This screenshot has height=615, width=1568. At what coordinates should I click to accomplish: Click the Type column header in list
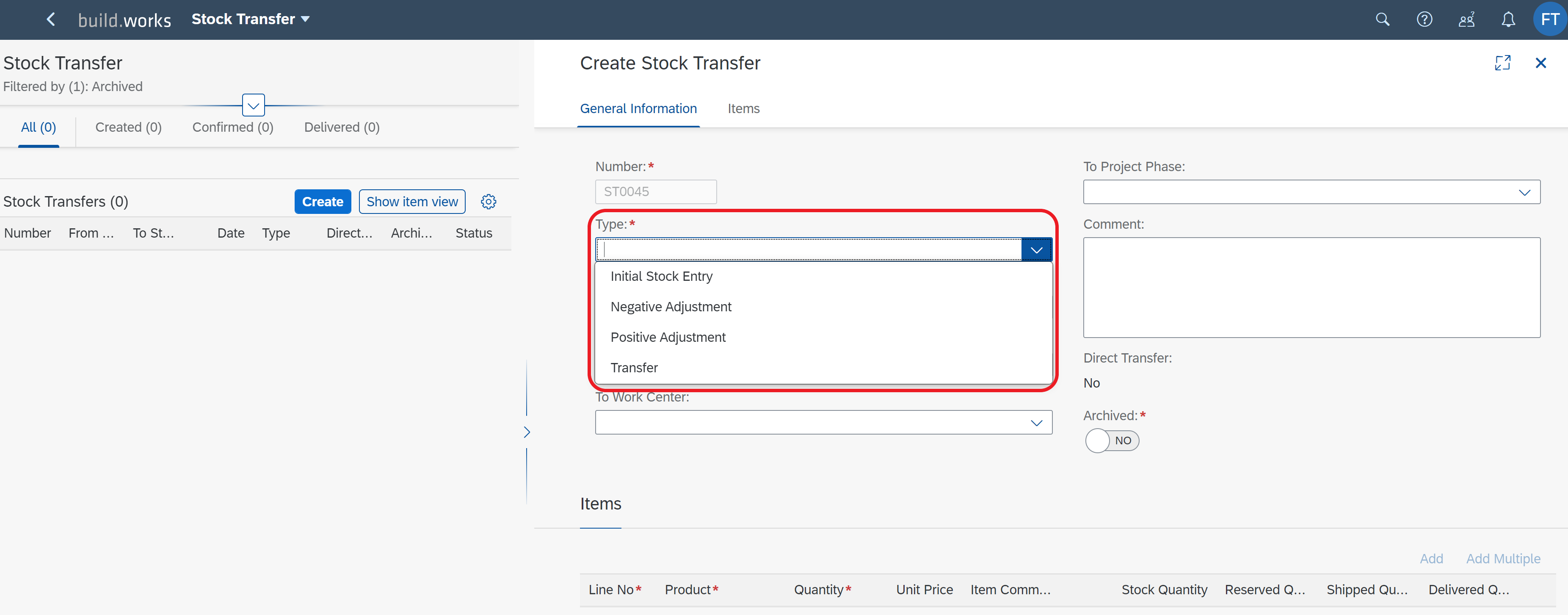tap(276, 233)
